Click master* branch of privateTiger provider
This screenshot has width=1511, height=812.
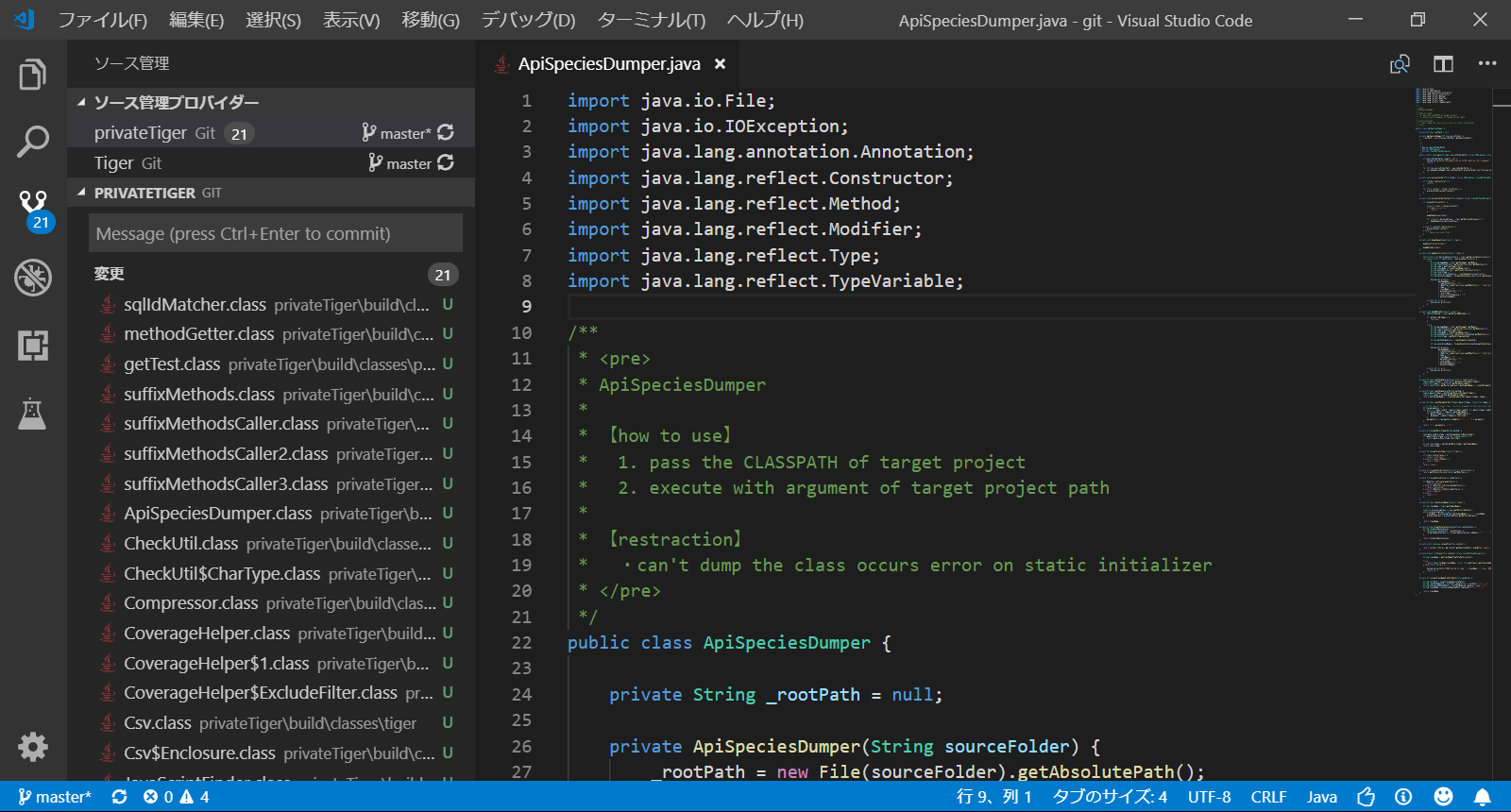396,133
